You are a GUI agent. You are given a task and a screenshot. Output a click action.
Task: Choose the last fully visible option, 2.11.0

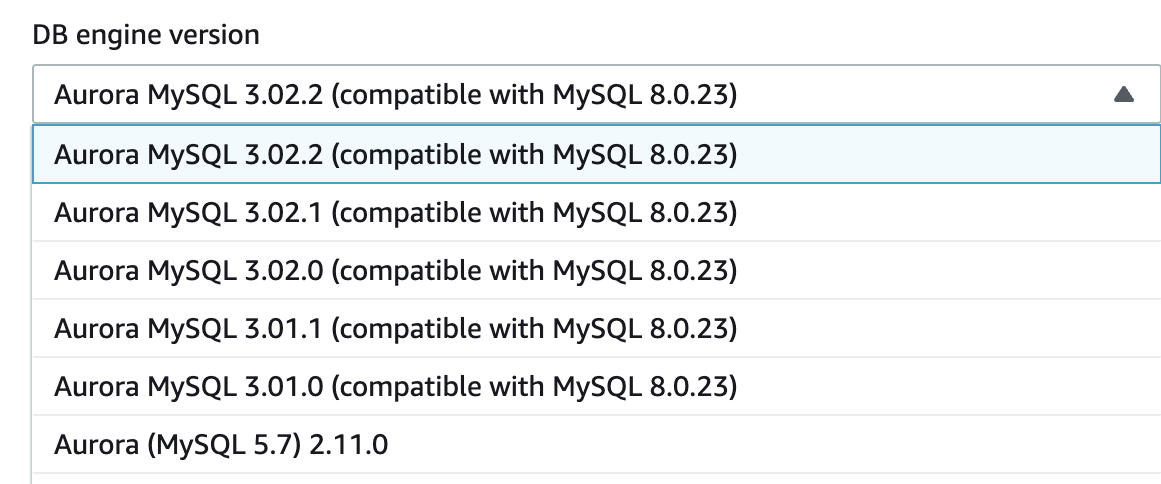[x=221, y=444]
